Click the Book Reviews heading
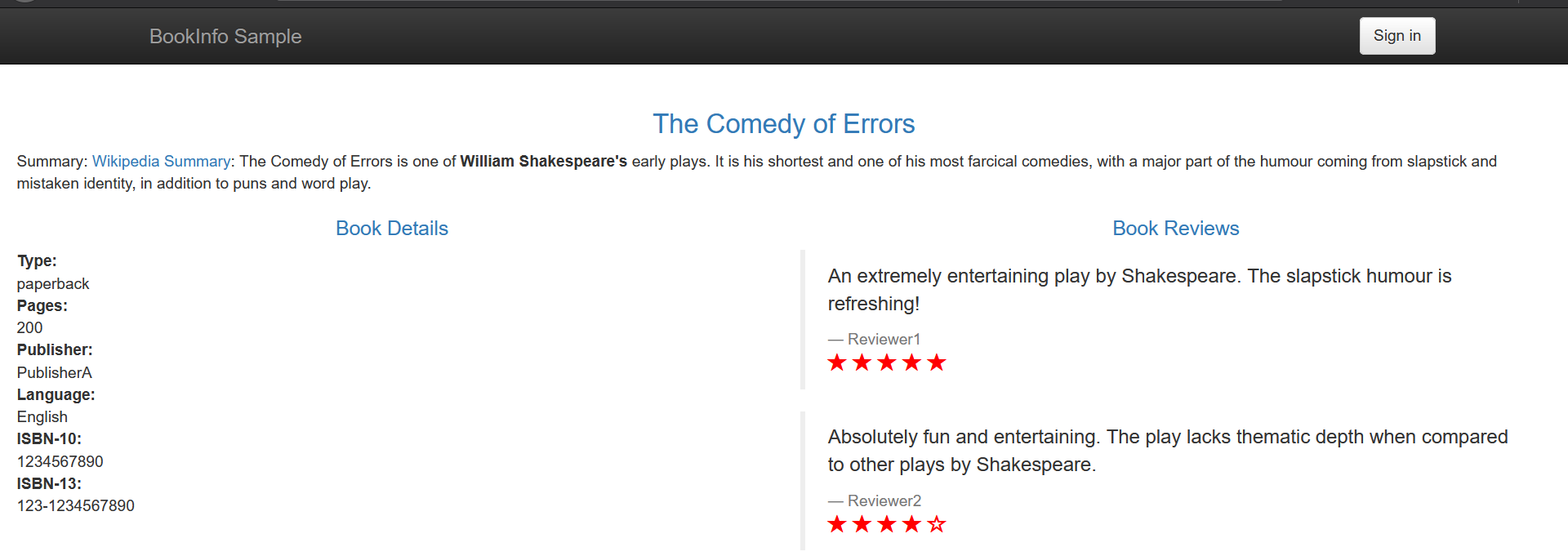This screenshot has width=1568, height=556. (x=1175, y=229)
